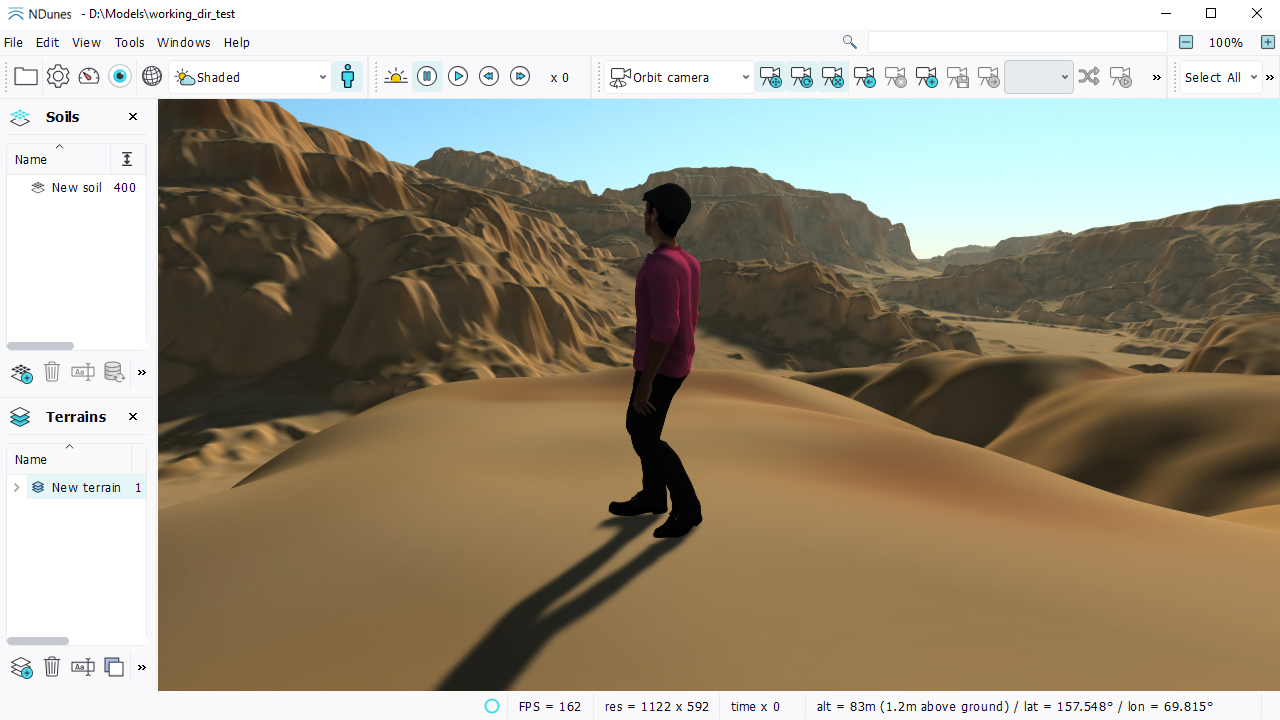The image size is (1280, 720).
Task: Open the Tools menu
Action: pos(129,43)
